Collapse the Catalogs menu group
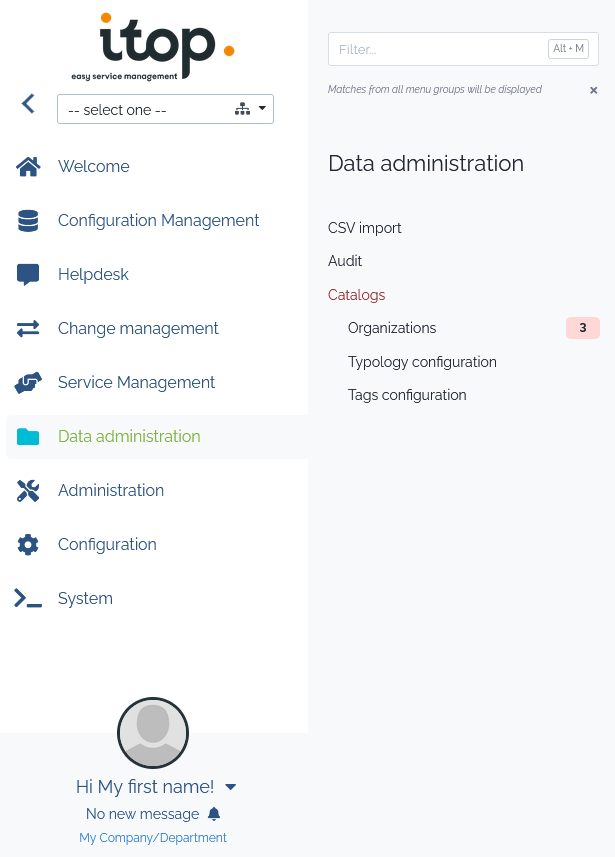 click(x=356, y=295)
